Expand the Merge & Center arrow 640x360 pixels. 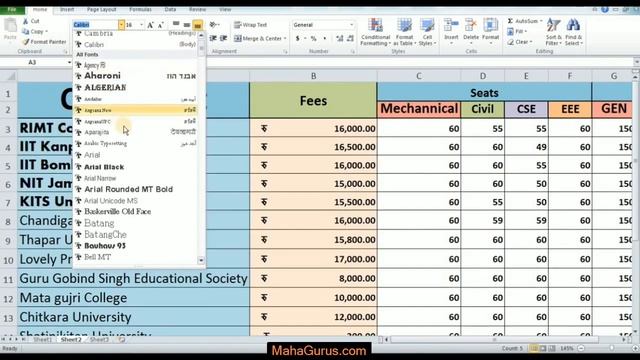[285, 38]
